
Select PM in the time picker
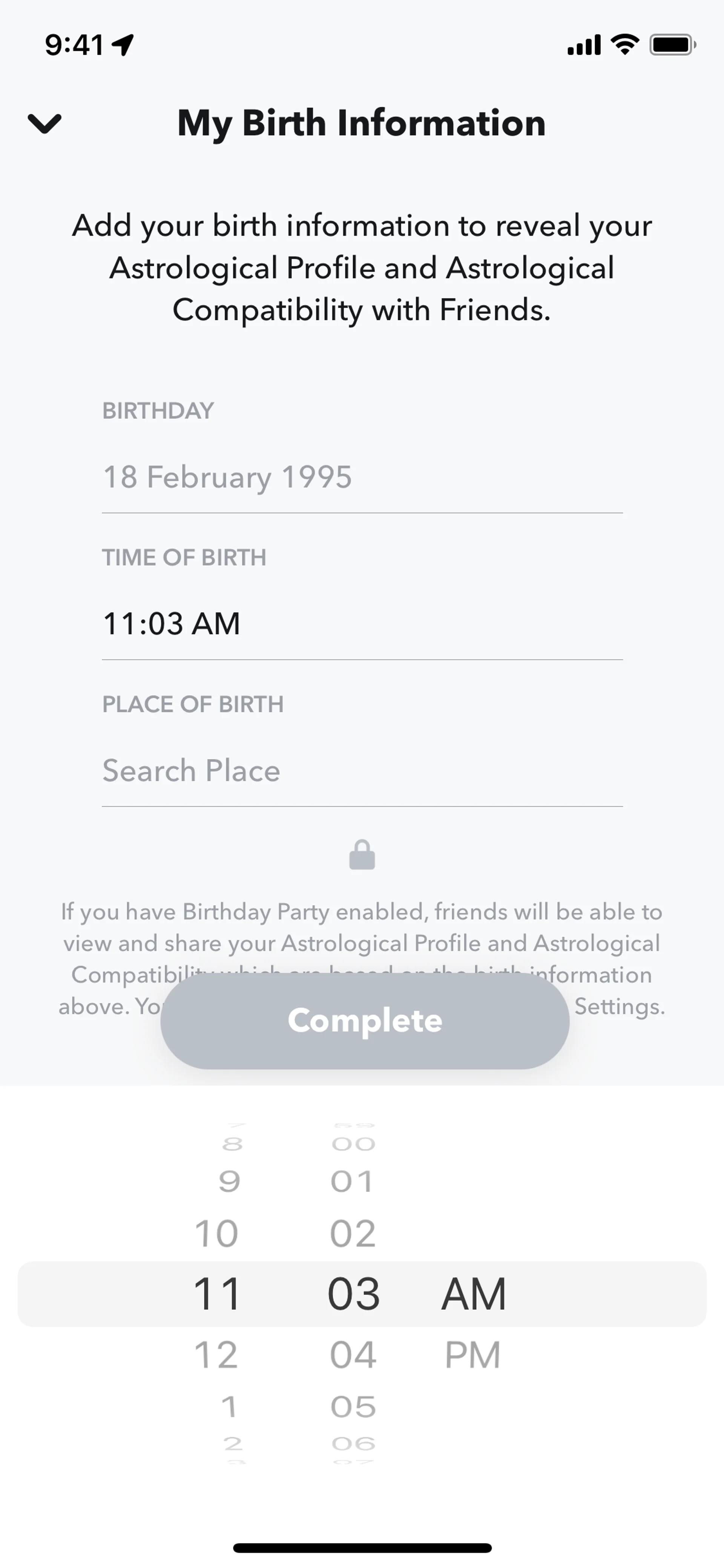click(x=473, y=1355)
